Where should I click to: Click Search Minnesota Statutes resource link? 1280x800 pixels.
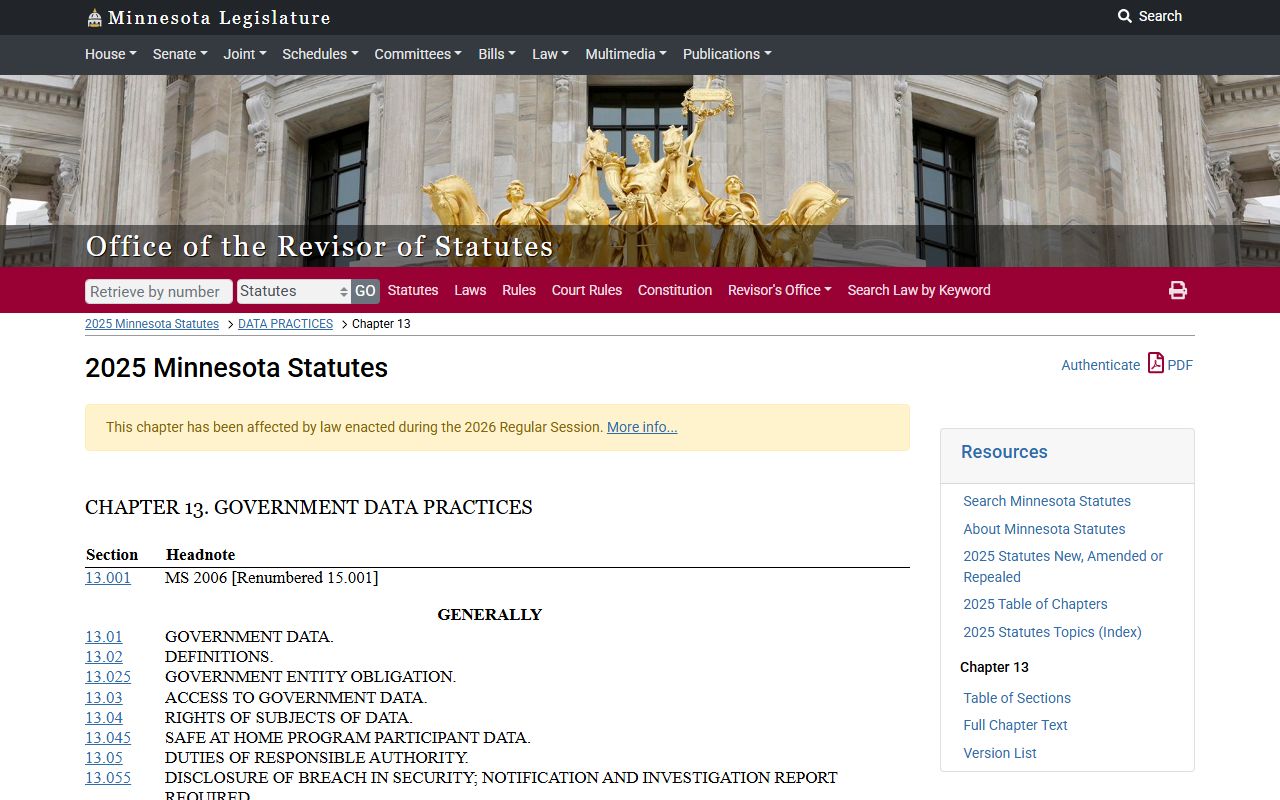[1047, 501]
